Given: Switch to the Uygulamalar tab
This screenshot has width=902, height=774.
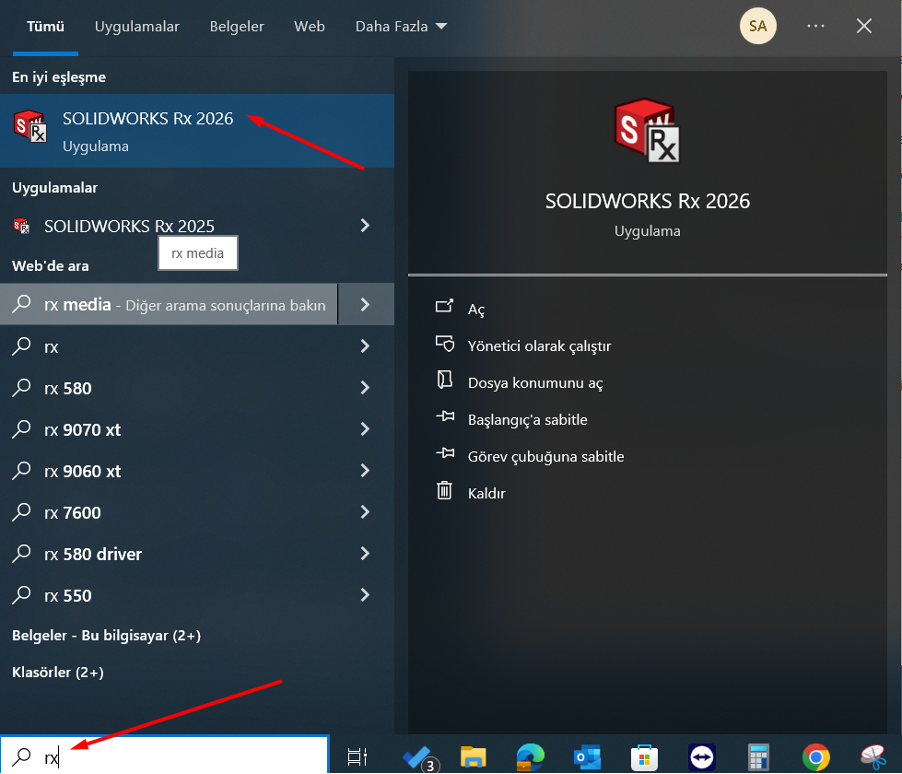Looking at the screenshot, I should [137, 26].
